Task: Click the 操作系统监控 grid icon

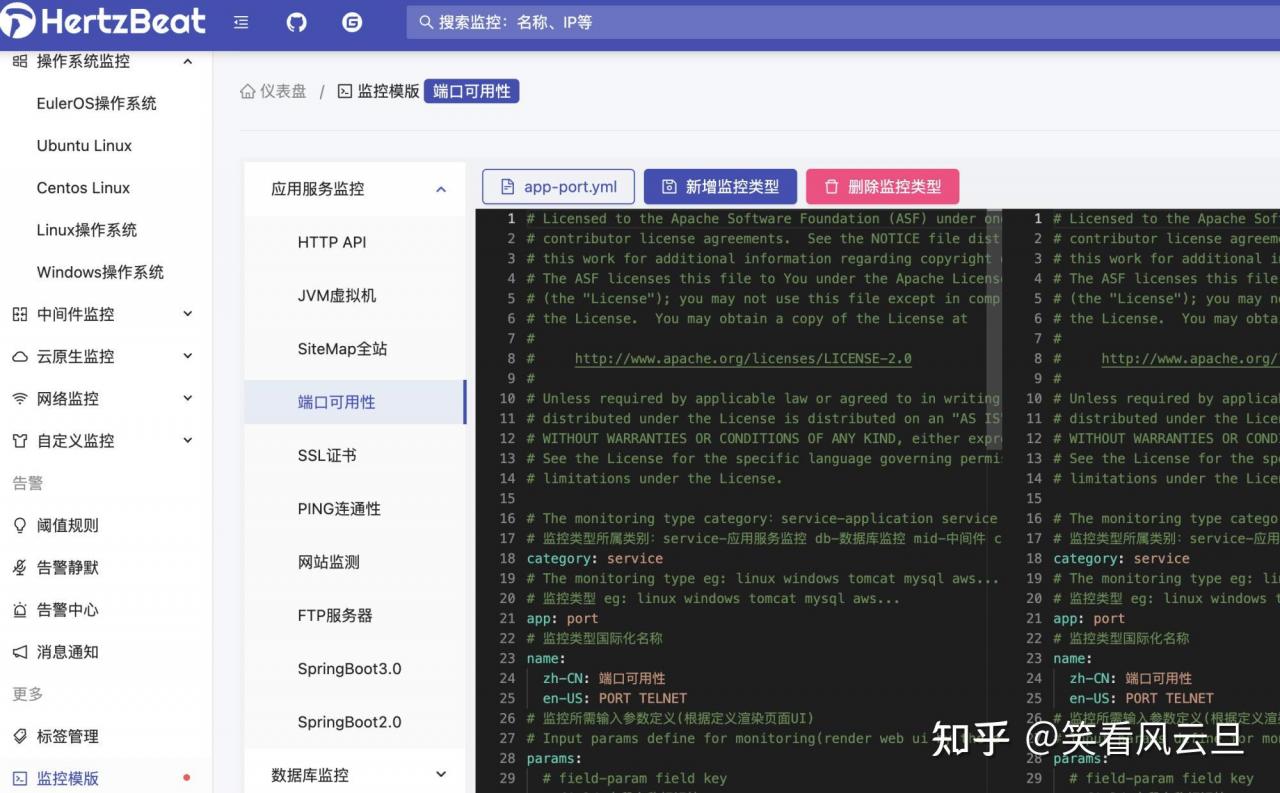Action: point(19,61)
